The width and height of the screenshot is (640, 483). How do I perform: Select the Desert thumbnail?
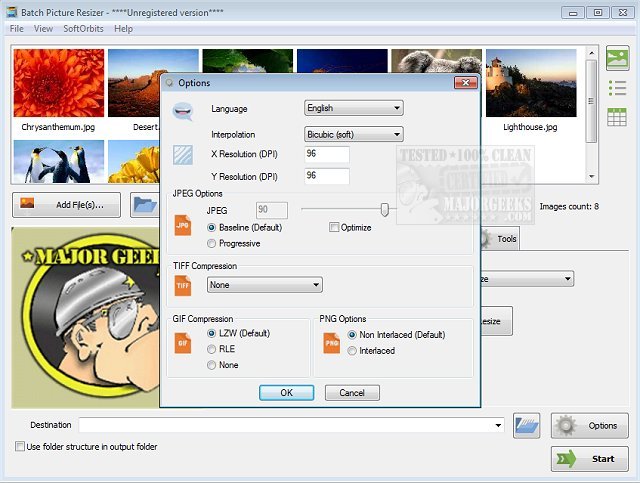click(134, 83)
